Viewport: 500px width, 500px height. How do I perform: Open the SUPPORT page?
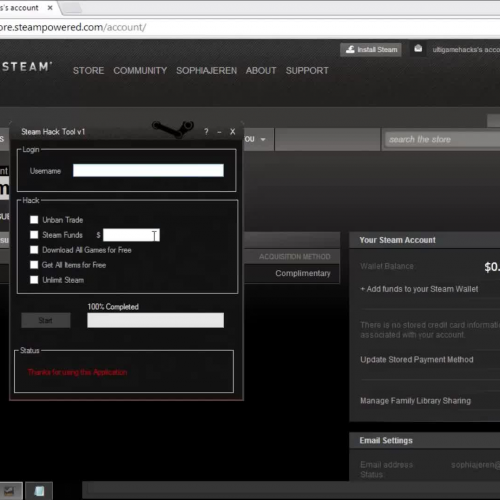307,71
